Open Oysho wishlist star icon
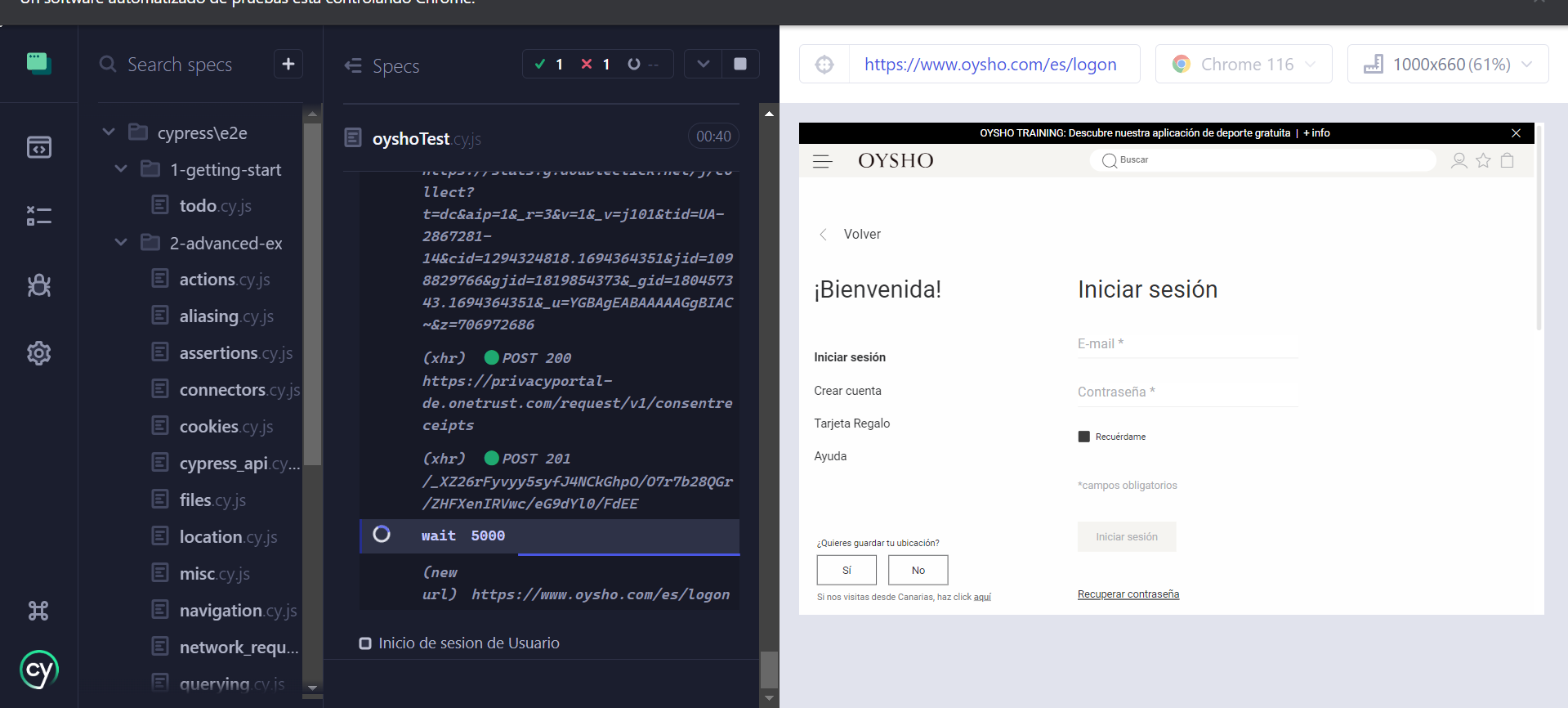Viewport: 1568px width, 708px height. (x=1483, y=160)
